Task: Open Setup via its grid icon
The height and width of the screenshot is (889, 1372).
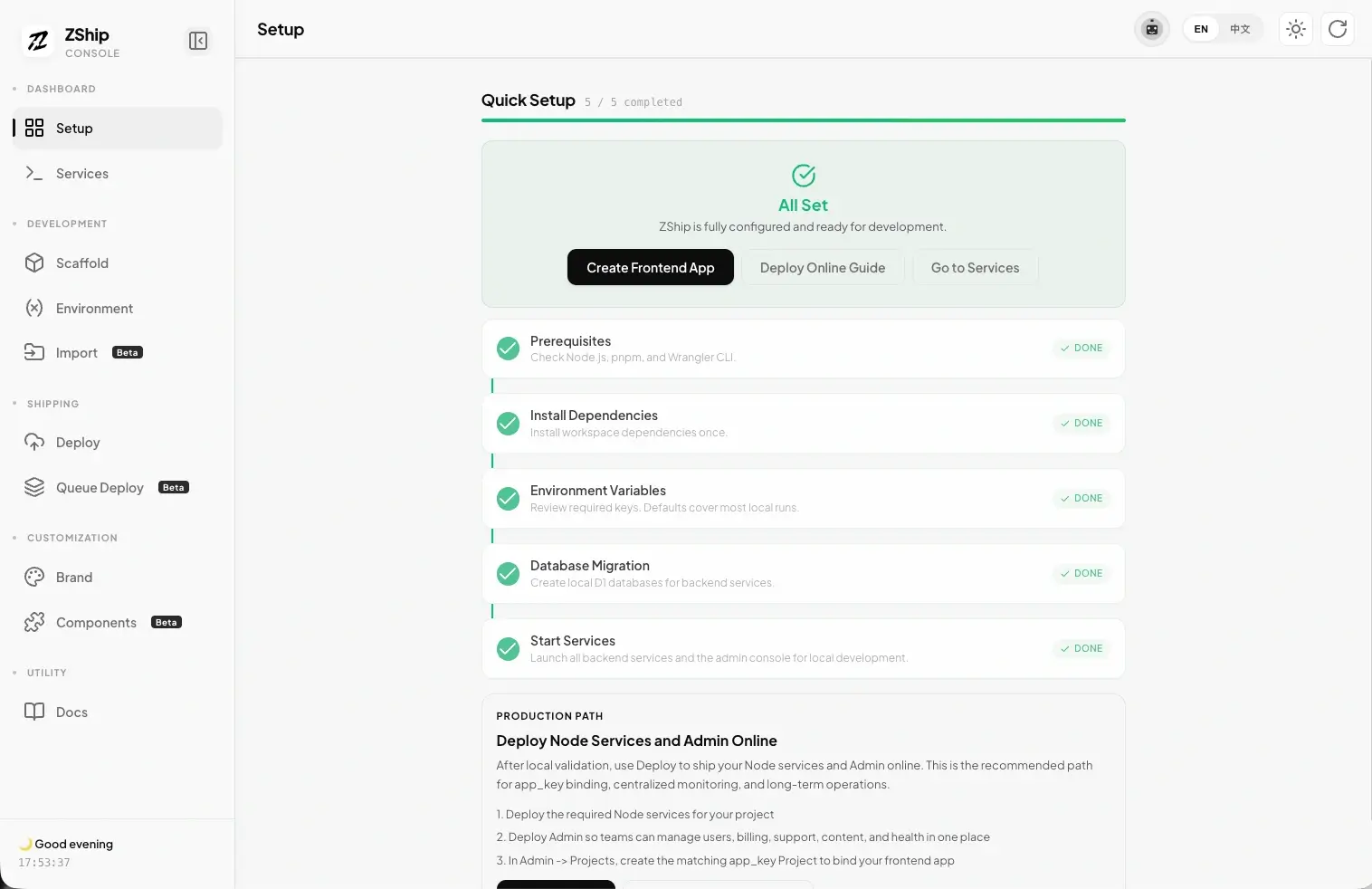Action: [34, 128]
